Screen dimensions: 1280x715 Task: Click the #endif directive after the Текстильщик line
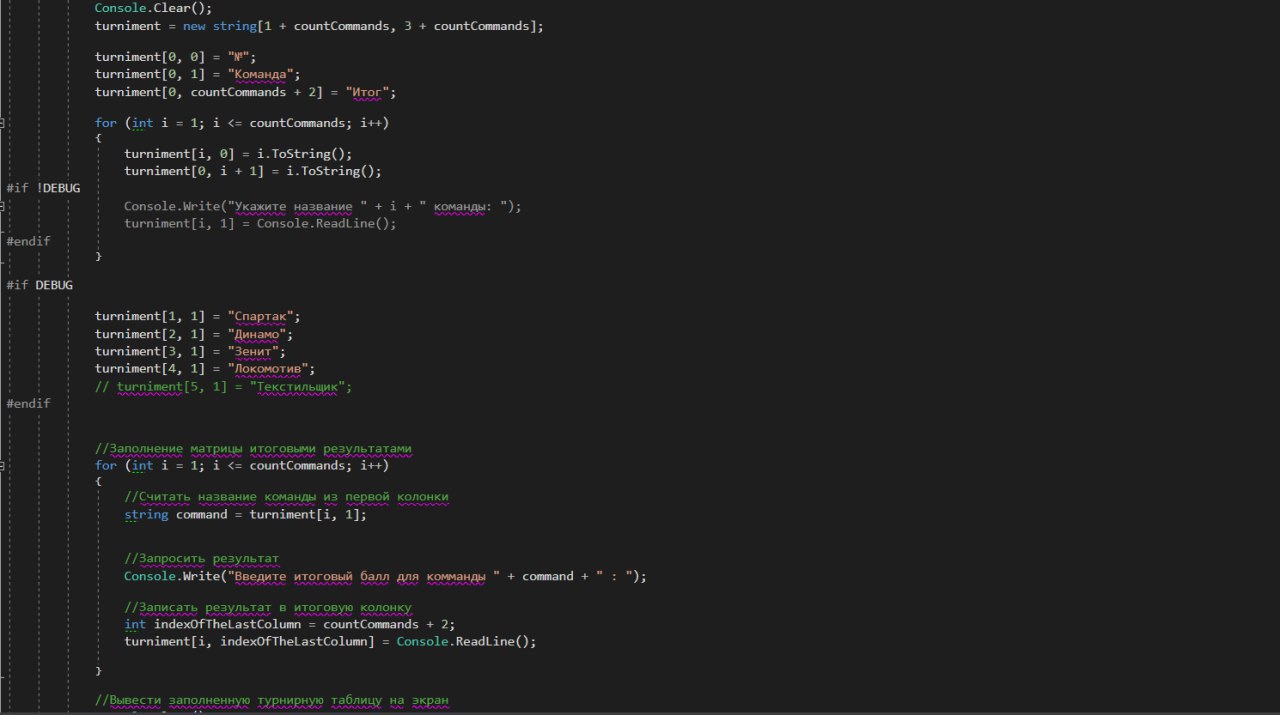point(28,403)
